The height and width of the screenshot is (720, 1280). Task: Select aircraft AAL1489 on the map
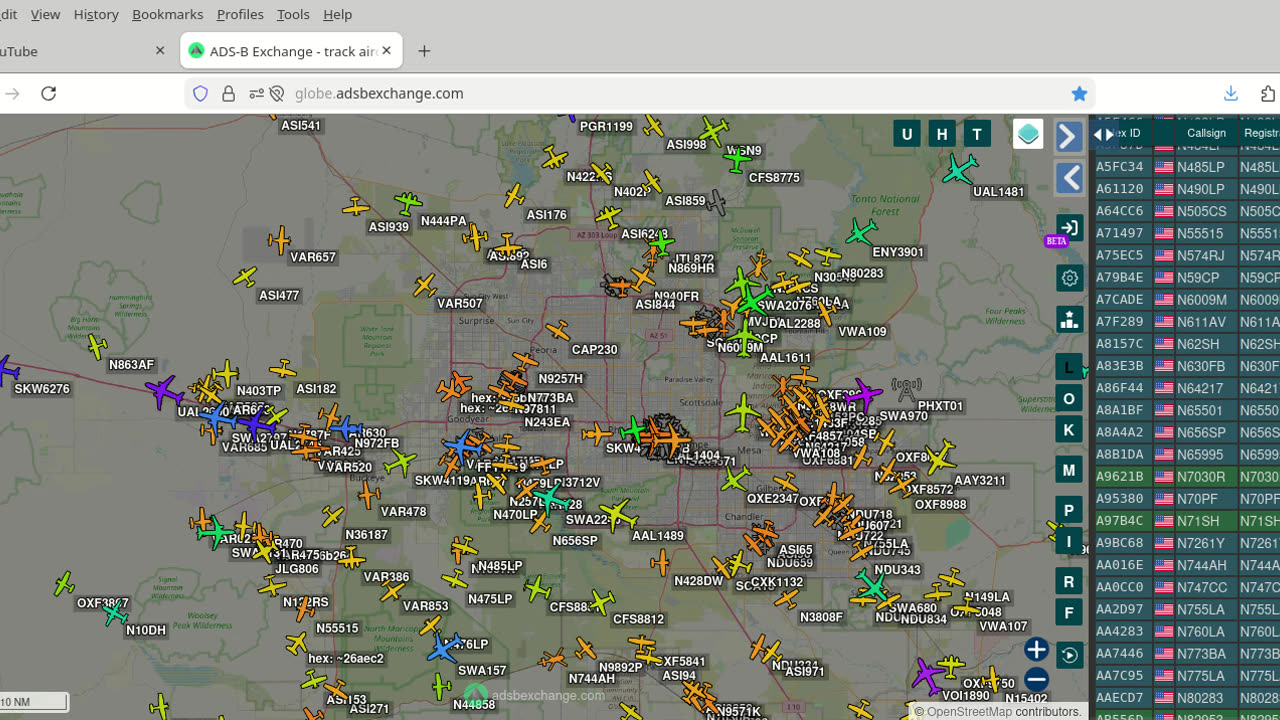[617, 514]
